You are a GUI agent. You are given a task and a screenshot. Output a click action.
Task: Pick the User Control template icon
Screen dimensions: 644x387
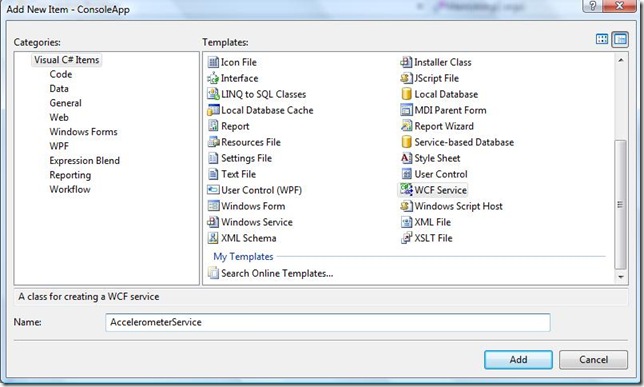pyautogui.click(x=406, y=174)
